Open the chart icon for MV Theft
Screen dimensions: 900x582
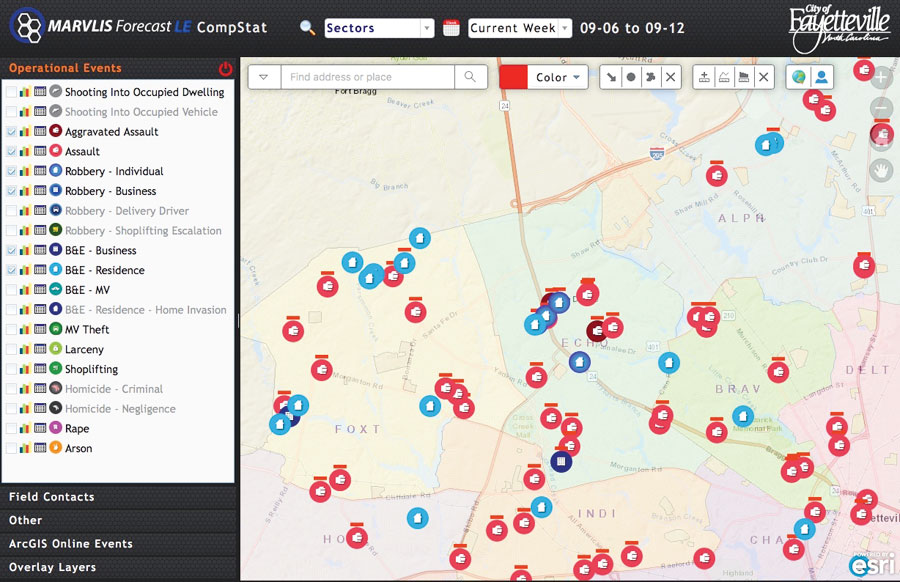pyautogui.click(x=25, y=329)
